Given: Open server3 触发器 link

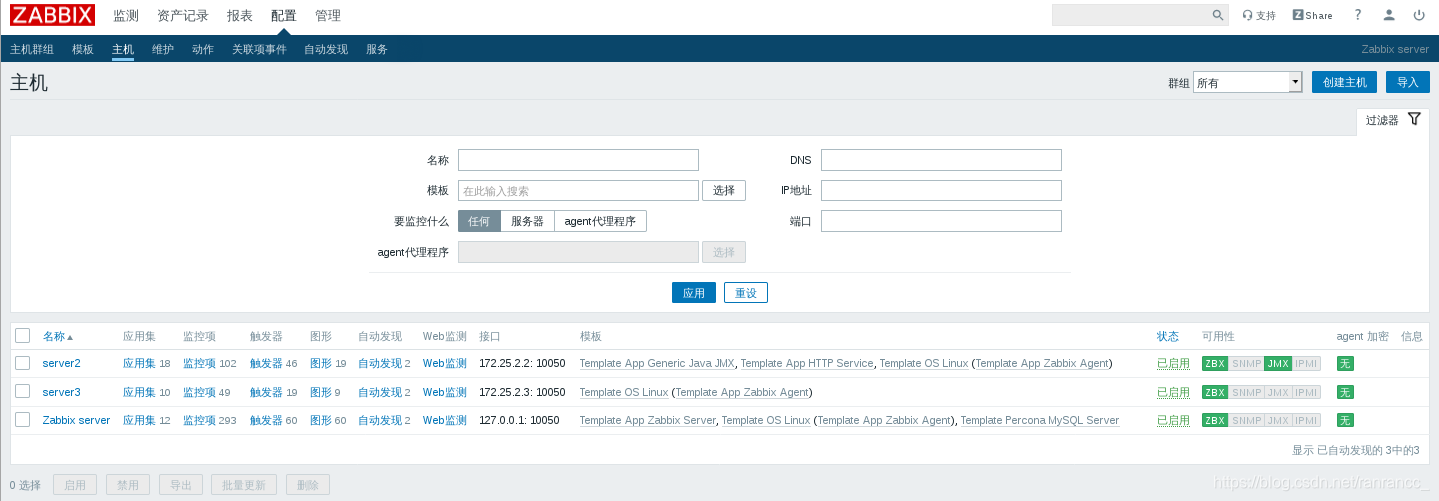Looking at the screenshot, I should [x=266, y=392].
